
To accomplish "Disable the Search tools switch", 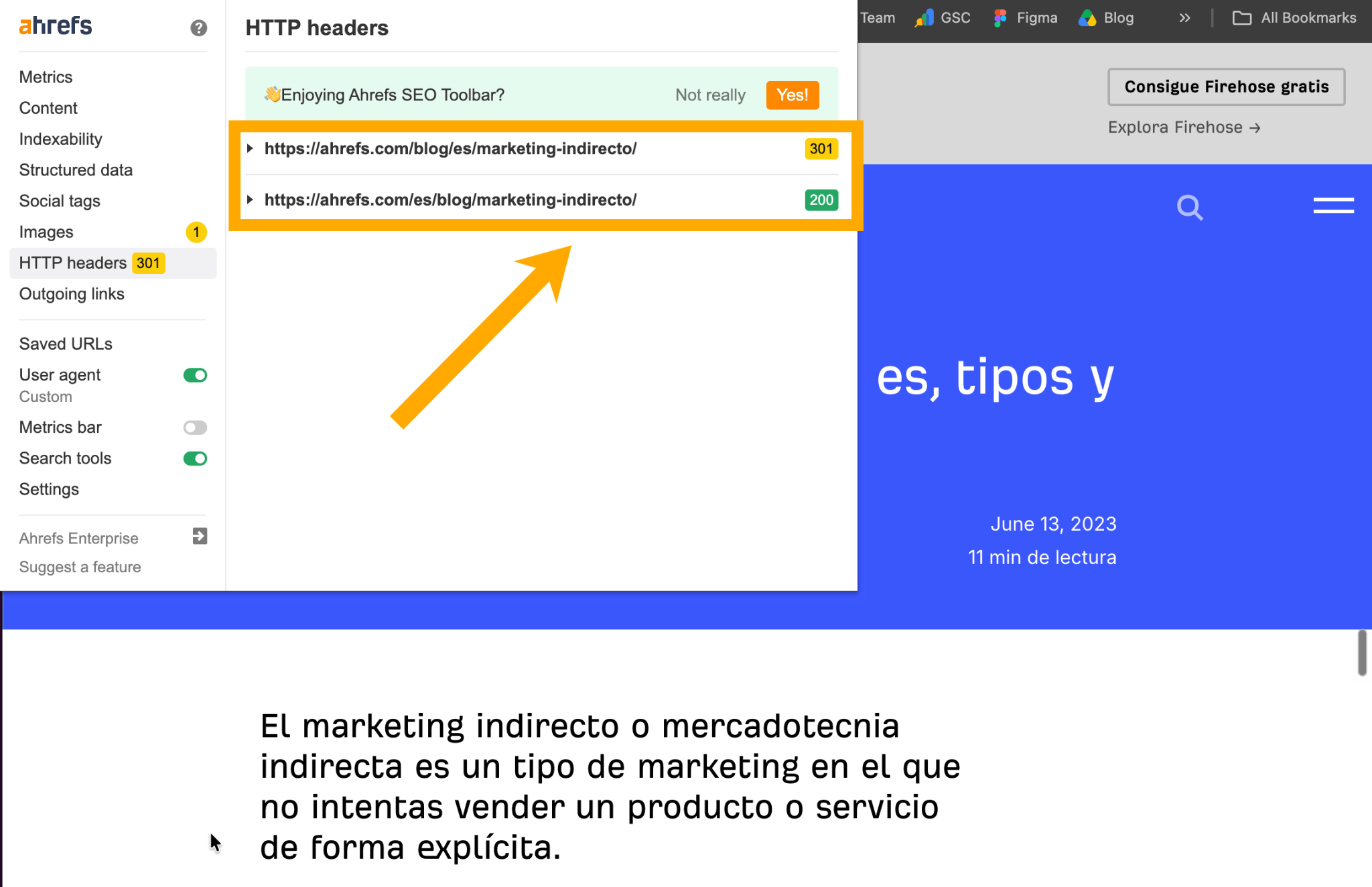I will [x=195, y=458].
